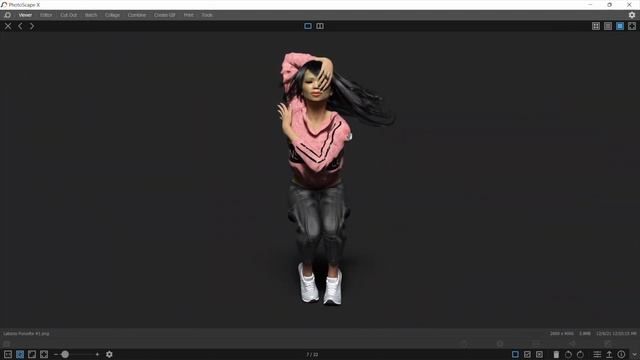Rotate image clockwise

pyautogui.click(x=580, y=354)
